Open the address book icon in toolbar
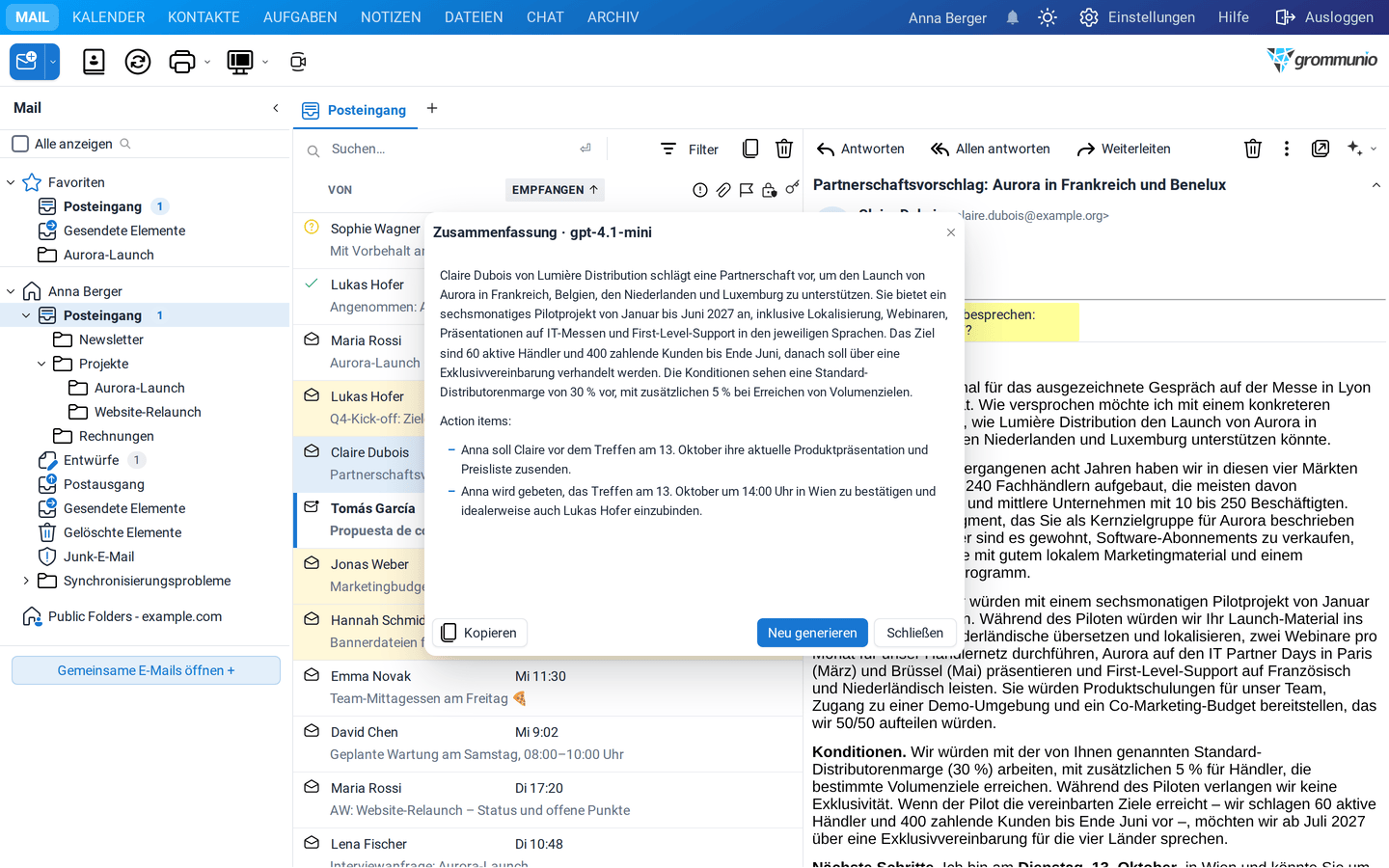This screenshot has height=868, width=1389. coord(94,62)
